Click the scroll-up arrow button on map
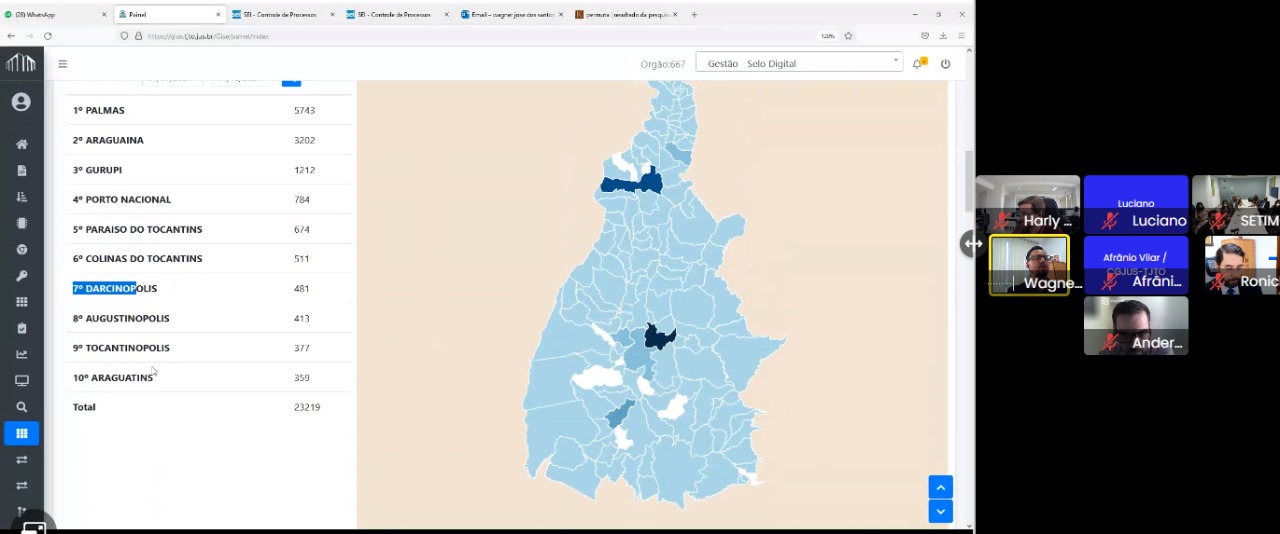The width and height of the screenshot is (1280, 534). [940, 487]
